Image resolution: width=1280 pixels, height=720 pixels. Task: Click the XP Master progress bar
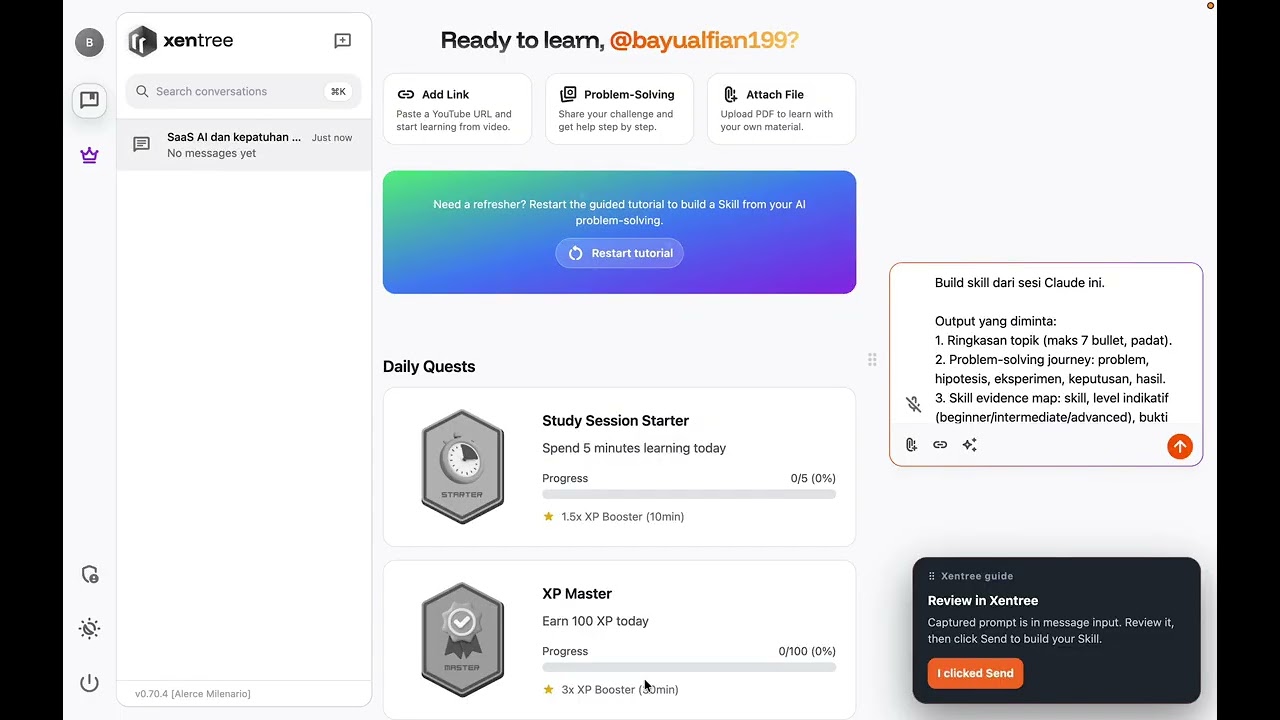[x=689, y=667]
